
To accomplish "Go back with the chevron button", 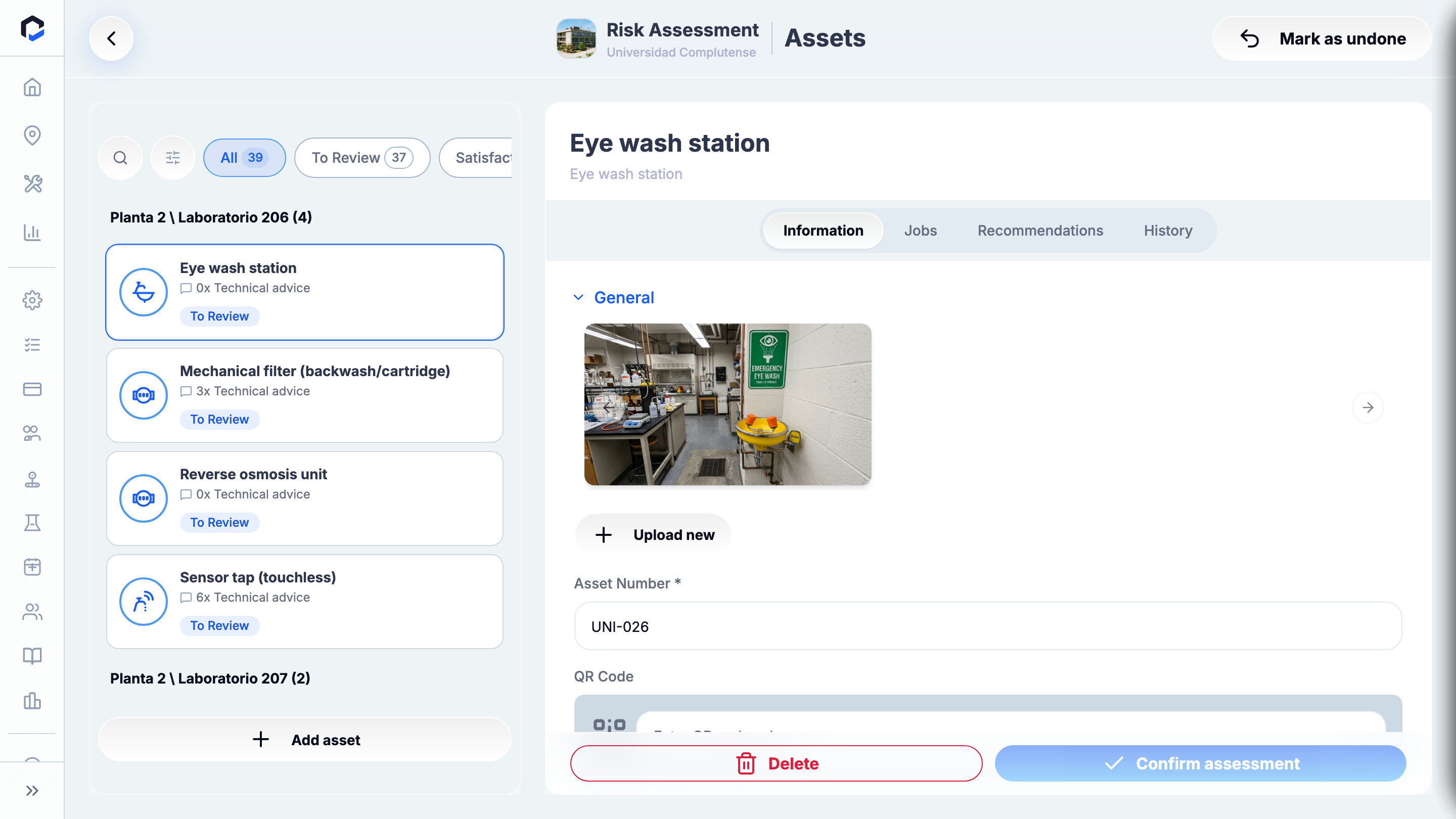I will 111,38.
